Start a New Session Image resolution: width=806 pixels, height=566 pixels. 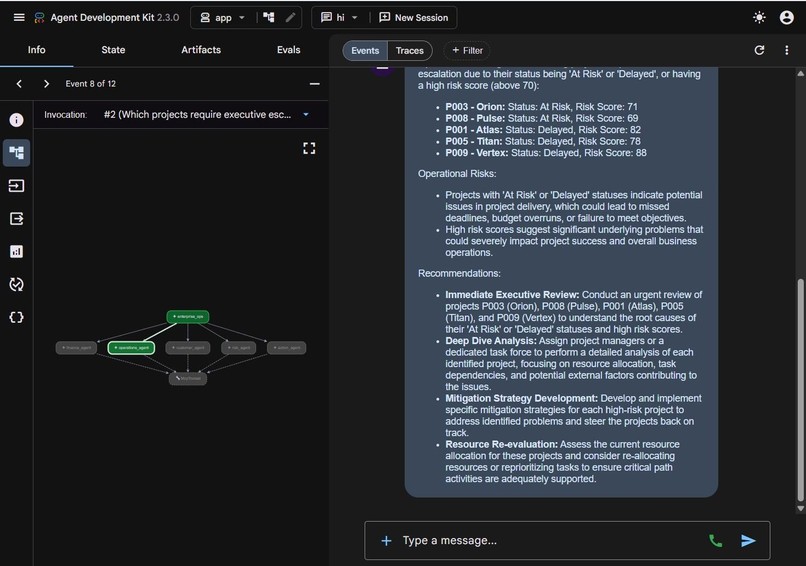coord(413,17)
